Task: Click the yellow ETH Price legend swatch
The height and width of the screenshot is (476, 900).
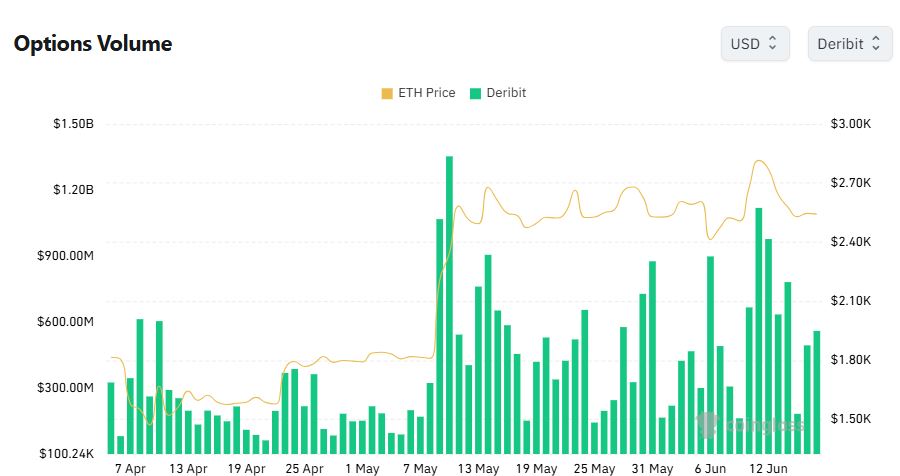Action: tap(387, 93)
